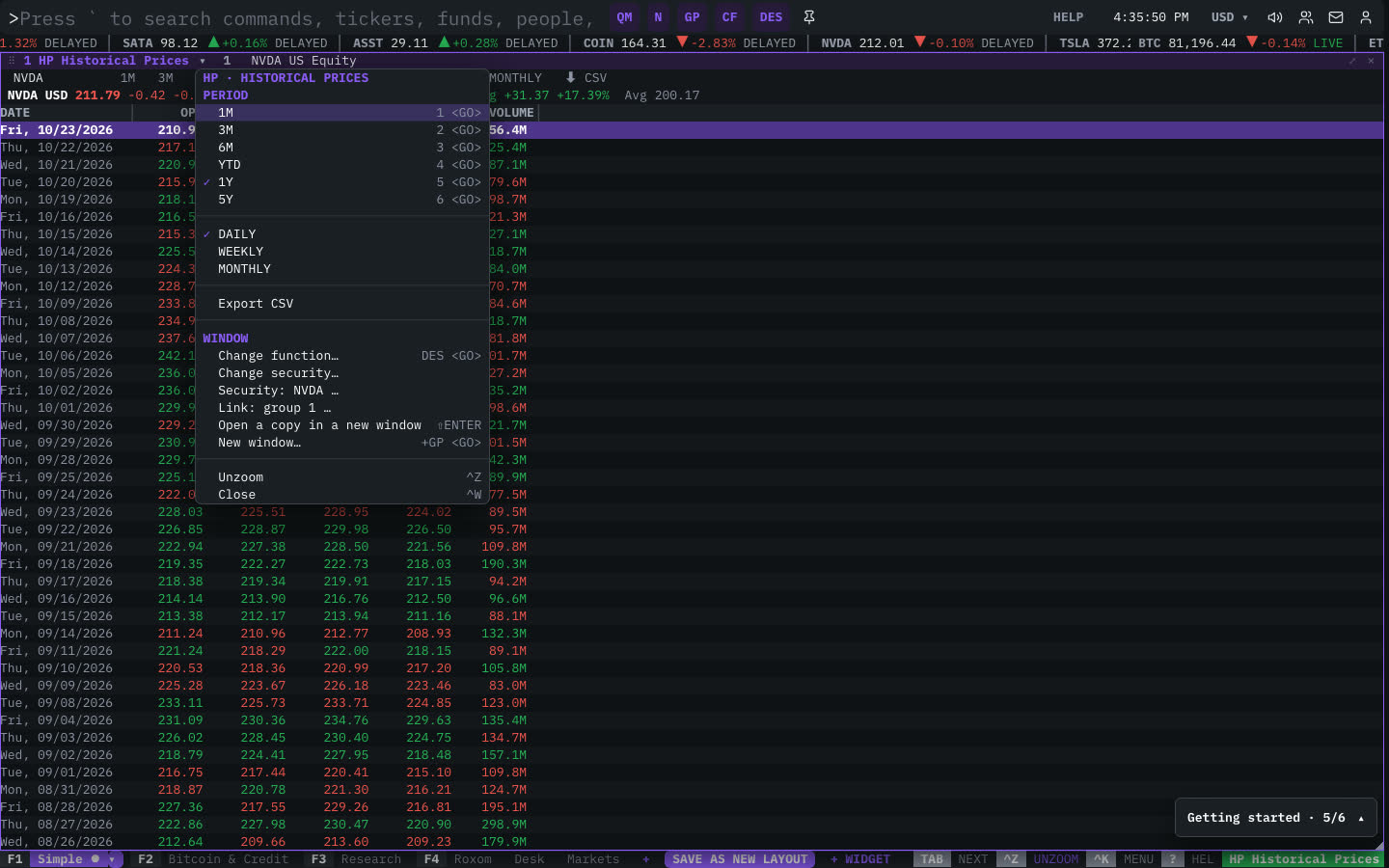Open the mail envelope icon
The image size is (1389, 868).
(x=1336, y=17)
